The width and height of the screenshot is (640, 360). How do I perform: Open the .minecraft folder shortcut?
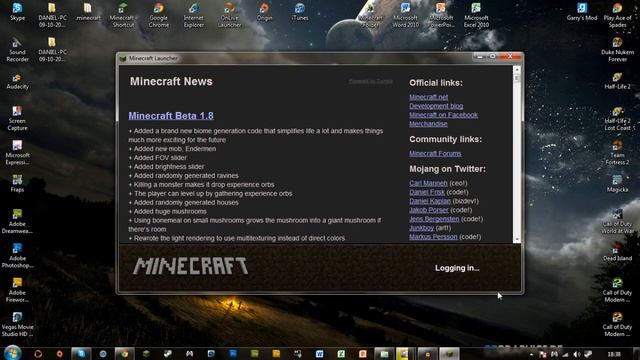coord(88,11)
